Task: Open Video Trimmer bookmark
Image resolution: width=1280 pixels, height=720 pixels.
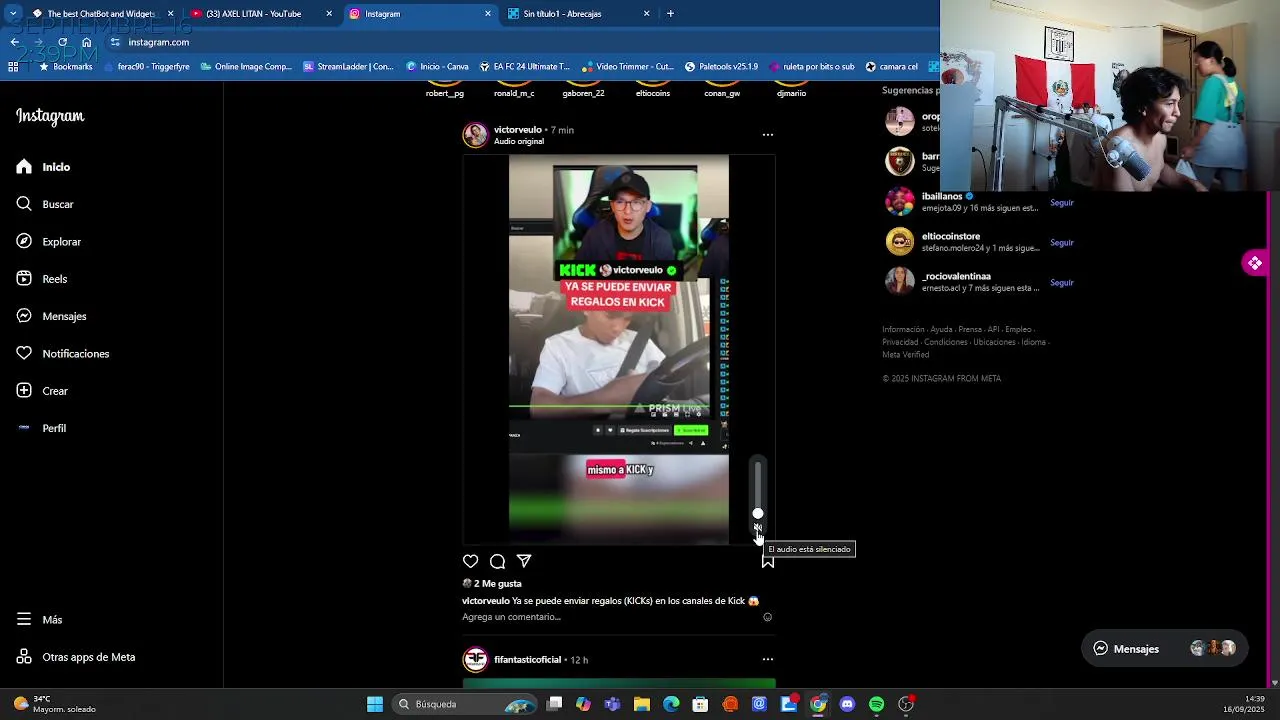Action: [626, 67]
